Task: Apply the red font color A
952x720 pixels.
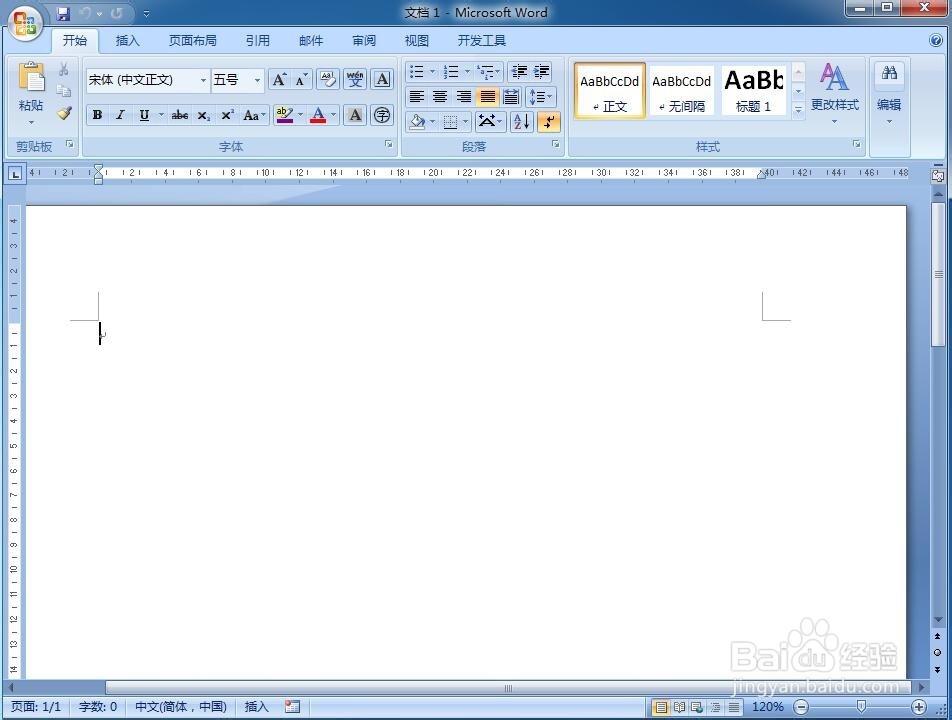Action: coord(318,115)
